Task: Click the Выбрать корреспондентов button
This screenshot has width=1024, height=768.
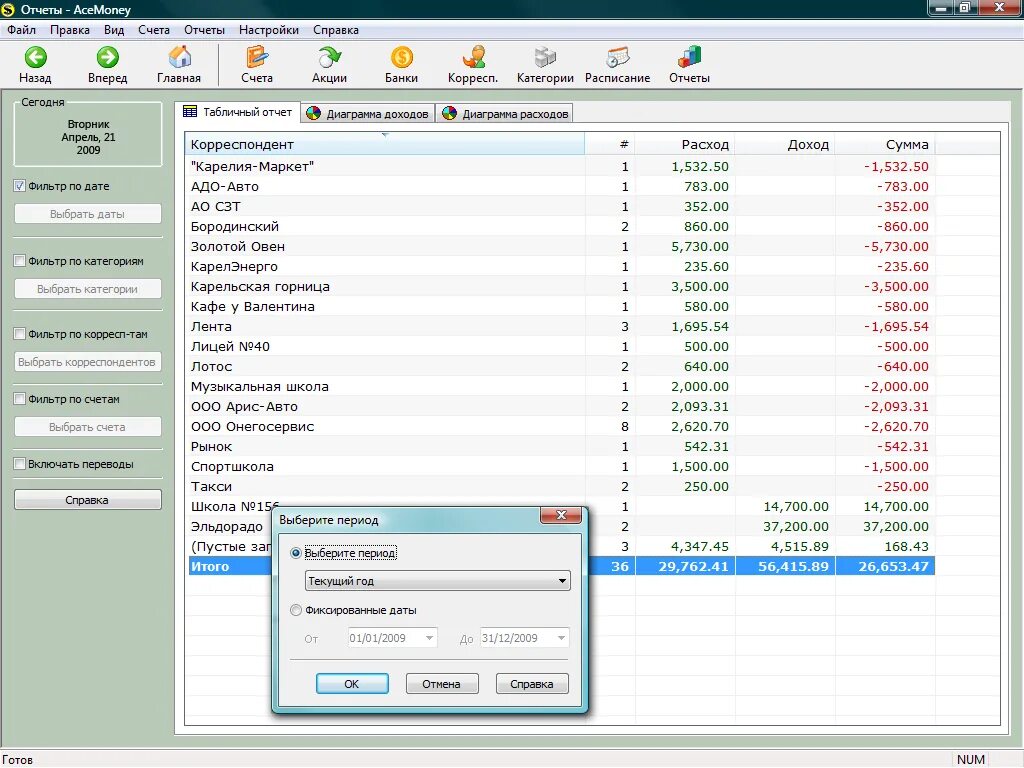Action: coord(88,362)
